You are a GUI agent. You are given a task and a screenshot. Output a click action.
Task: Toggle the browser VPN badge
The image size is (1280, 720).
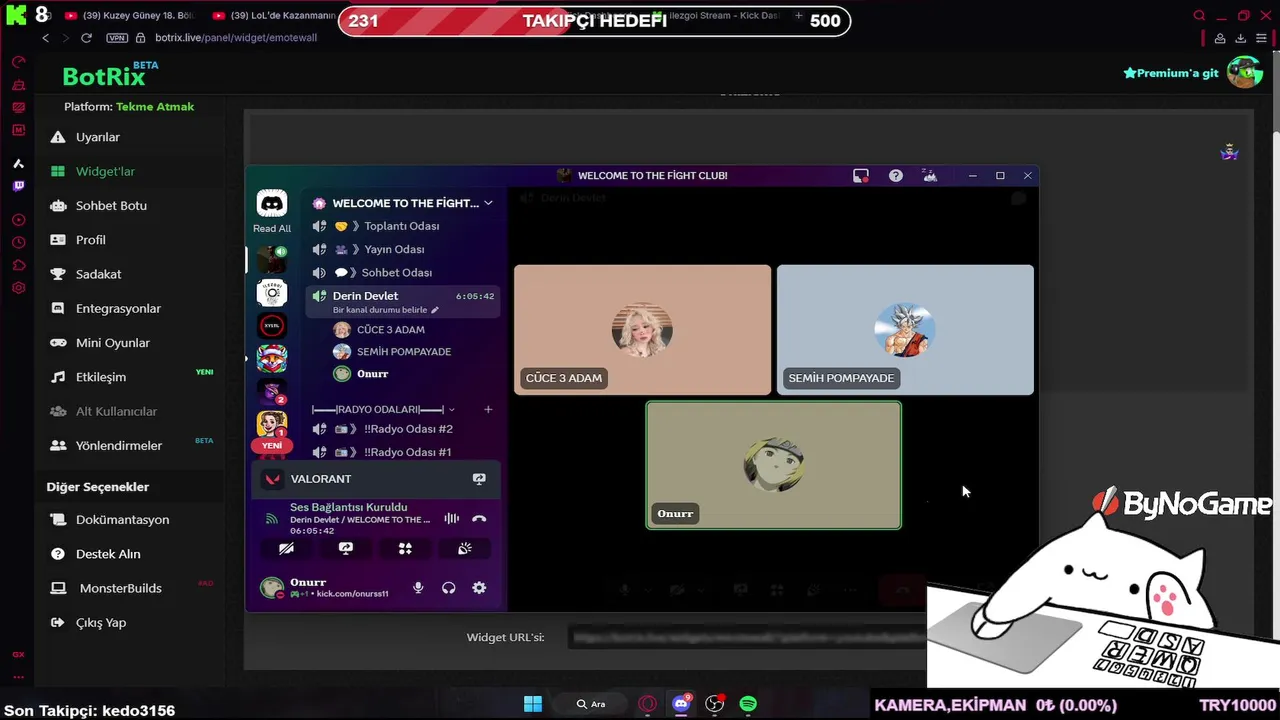(x=117, y=38)
